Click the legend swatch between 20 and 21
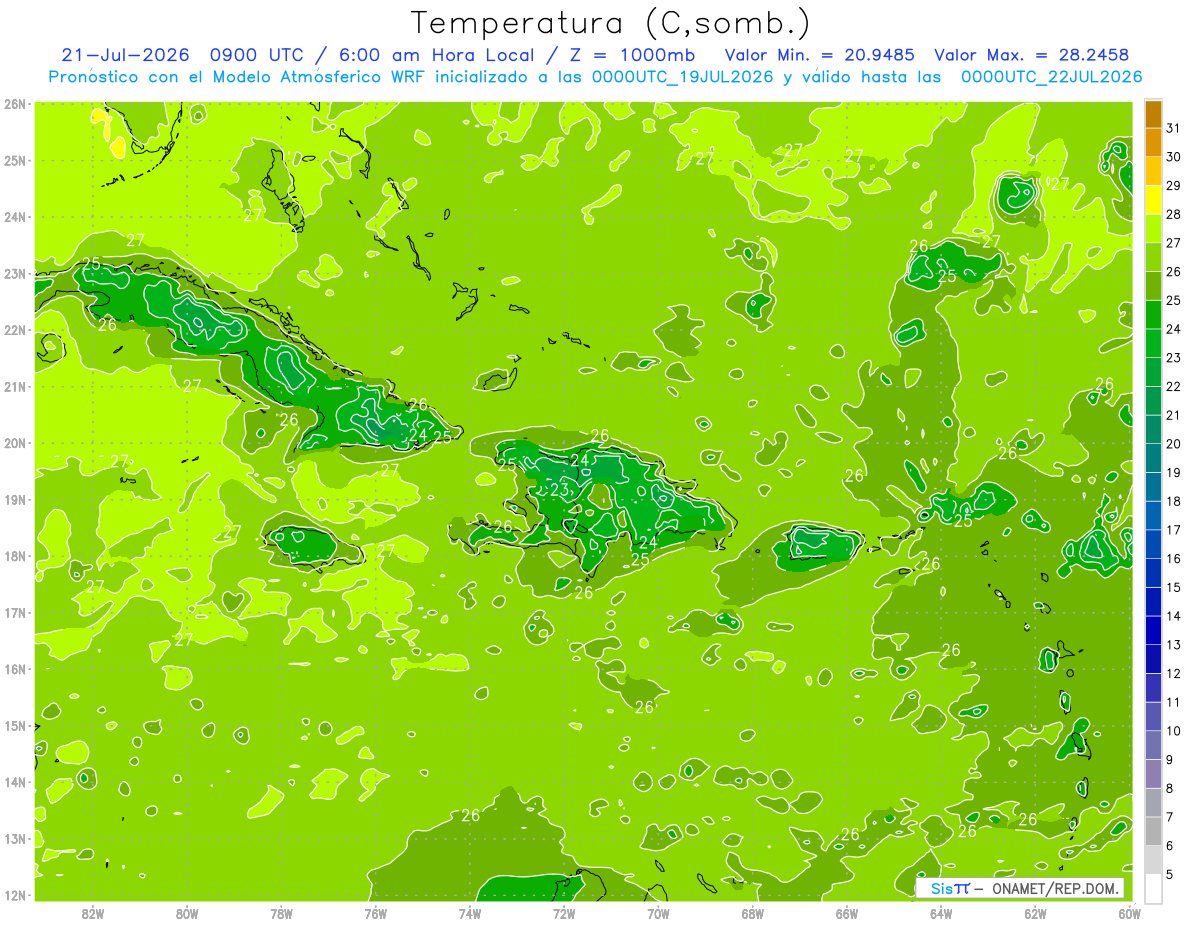The image size is (1200, 927). click(x=1153, y=430)
